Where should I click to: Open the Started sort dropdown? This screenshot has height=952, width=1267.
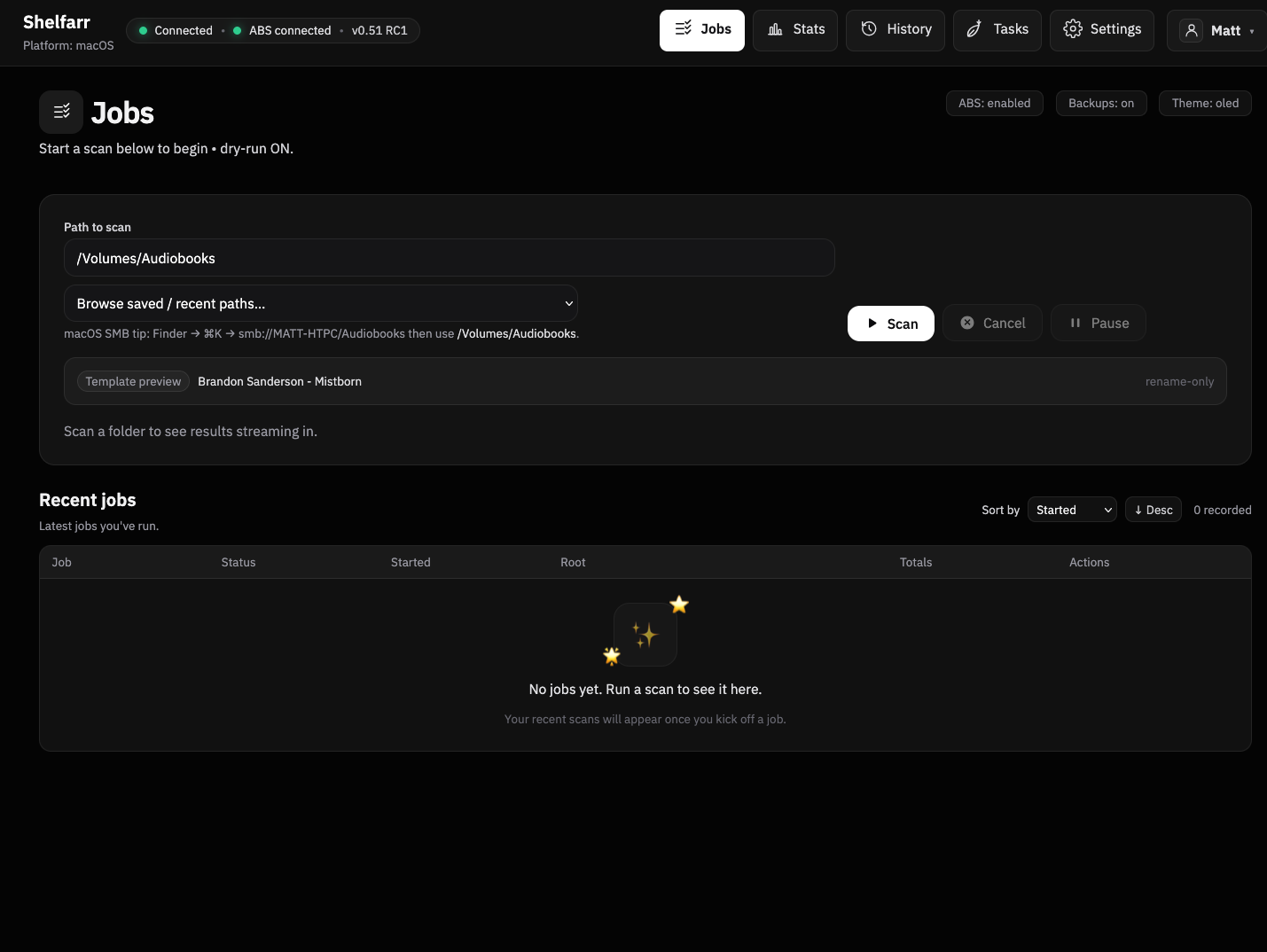pos(1071,510)
